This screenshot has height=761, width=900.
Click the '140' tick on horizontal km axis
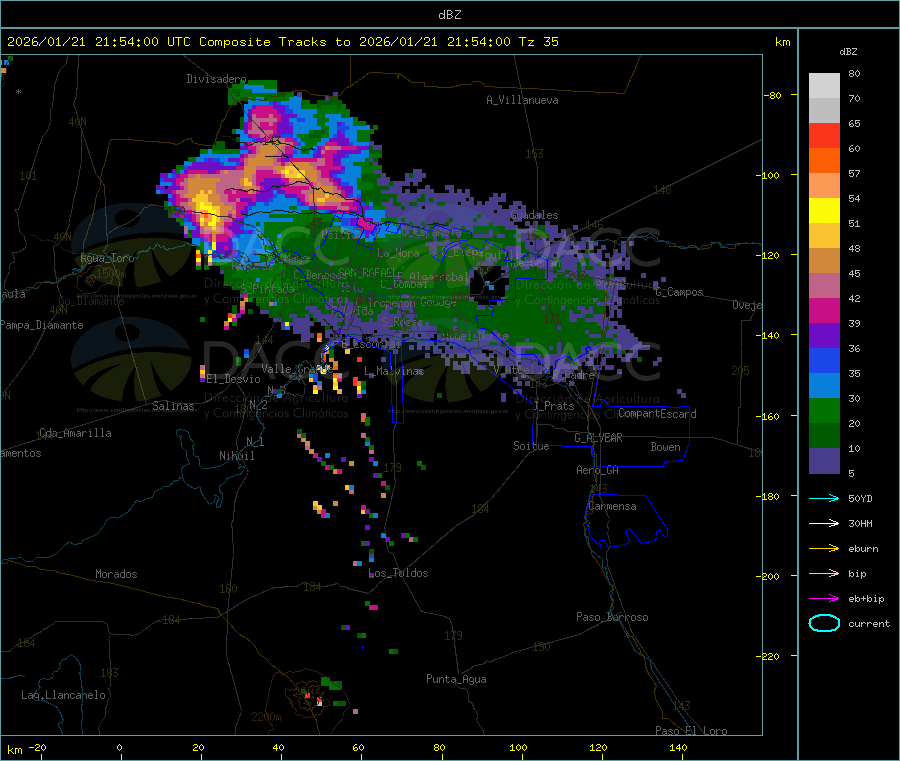pyautogui.click(x=678, y=747)
